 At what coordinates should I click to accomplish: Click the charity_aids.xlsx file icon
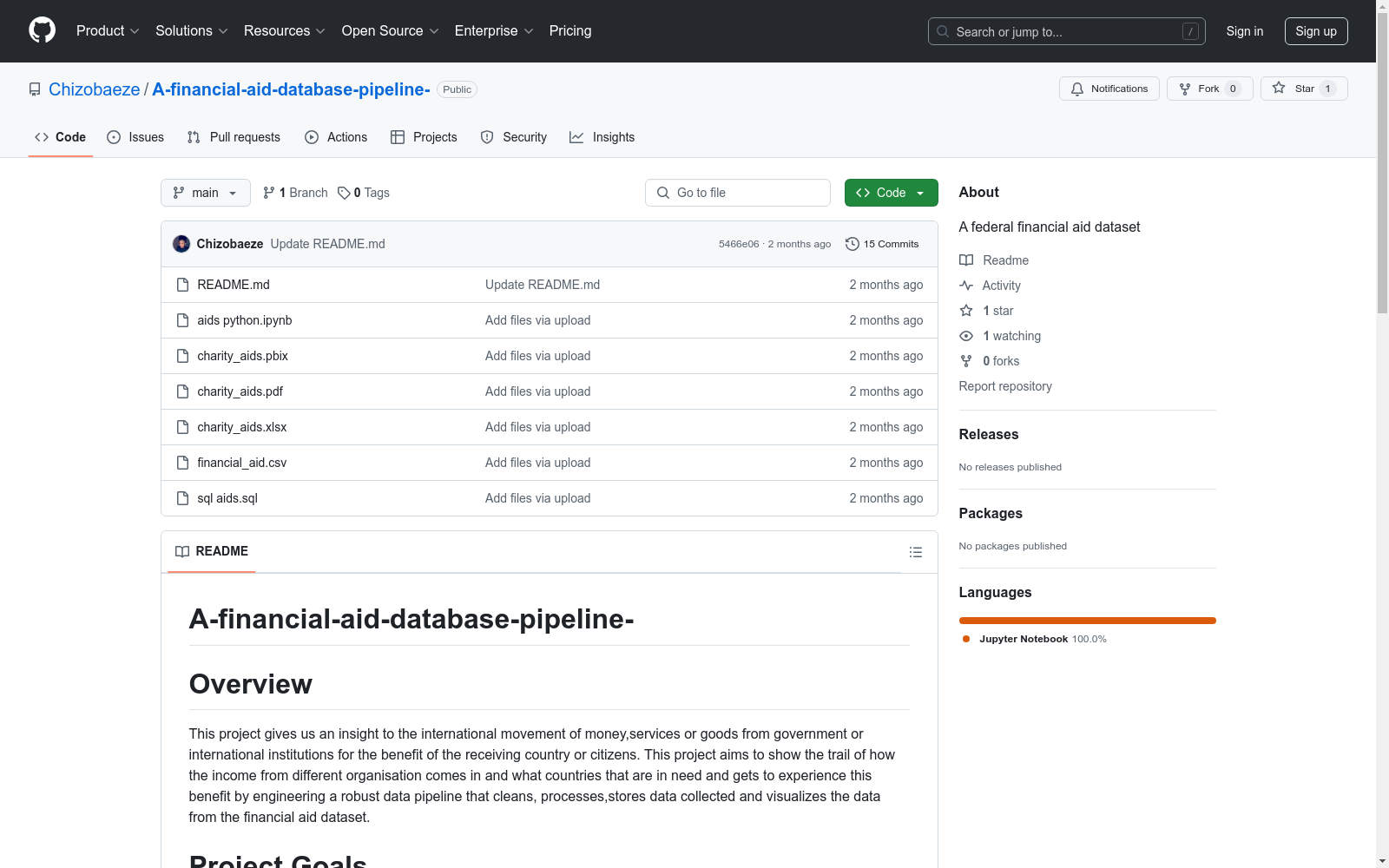point(182,427)
